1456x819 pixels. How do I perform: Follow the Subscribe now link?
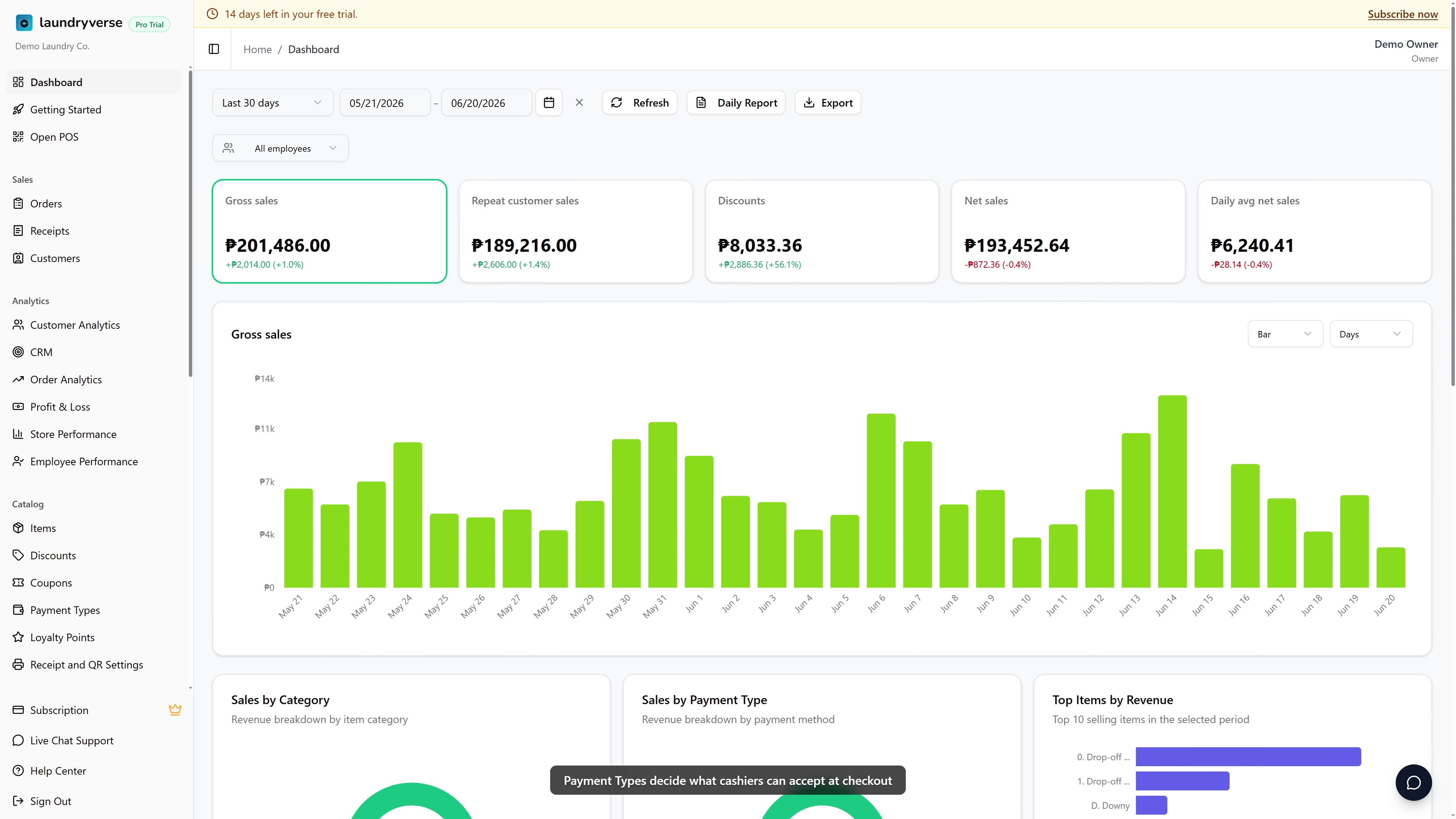click(x=1403, y=14)
